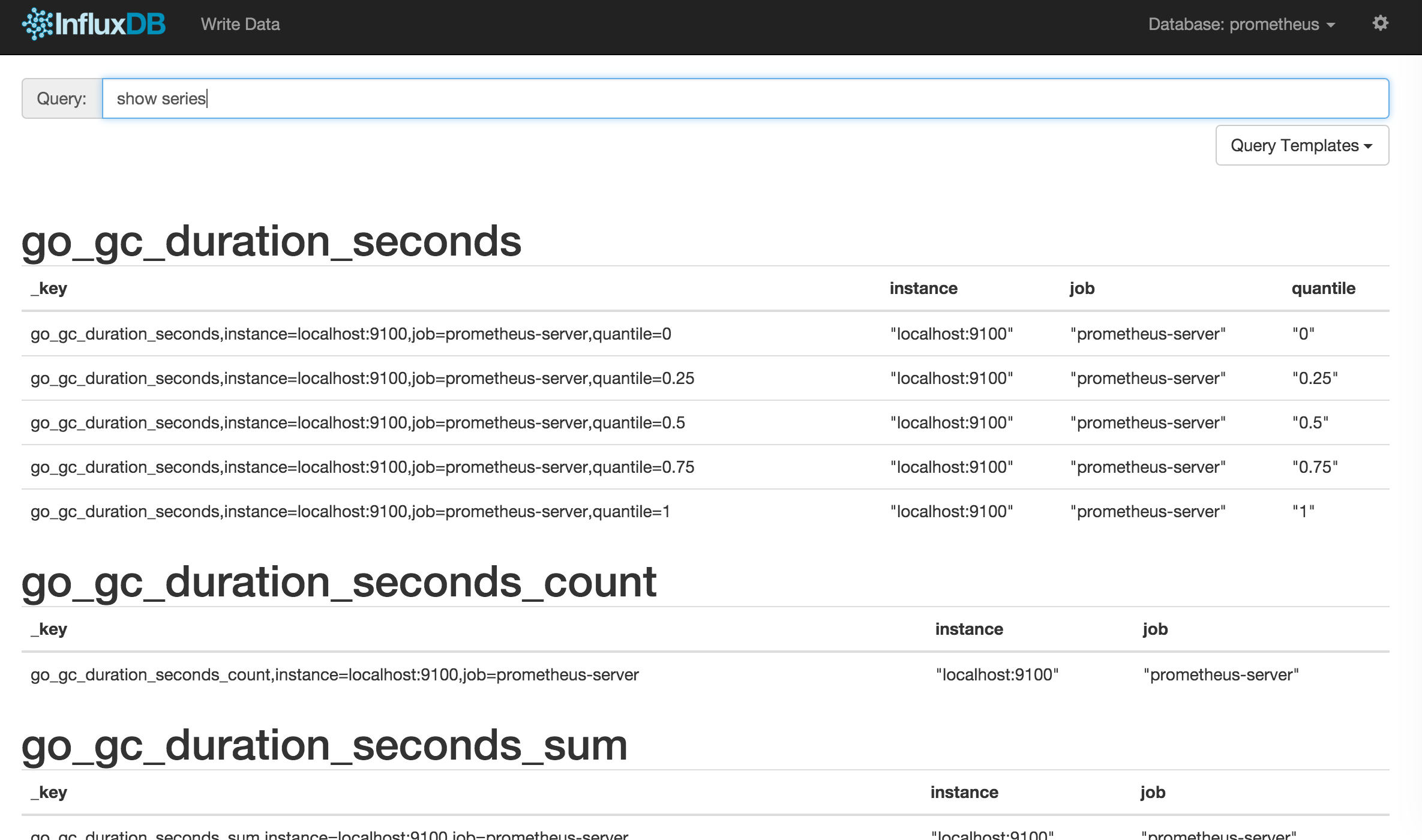Screen dimensions: 1422x840
Task: Select the key ending quantile=0.5
Action: click(358, 423)
